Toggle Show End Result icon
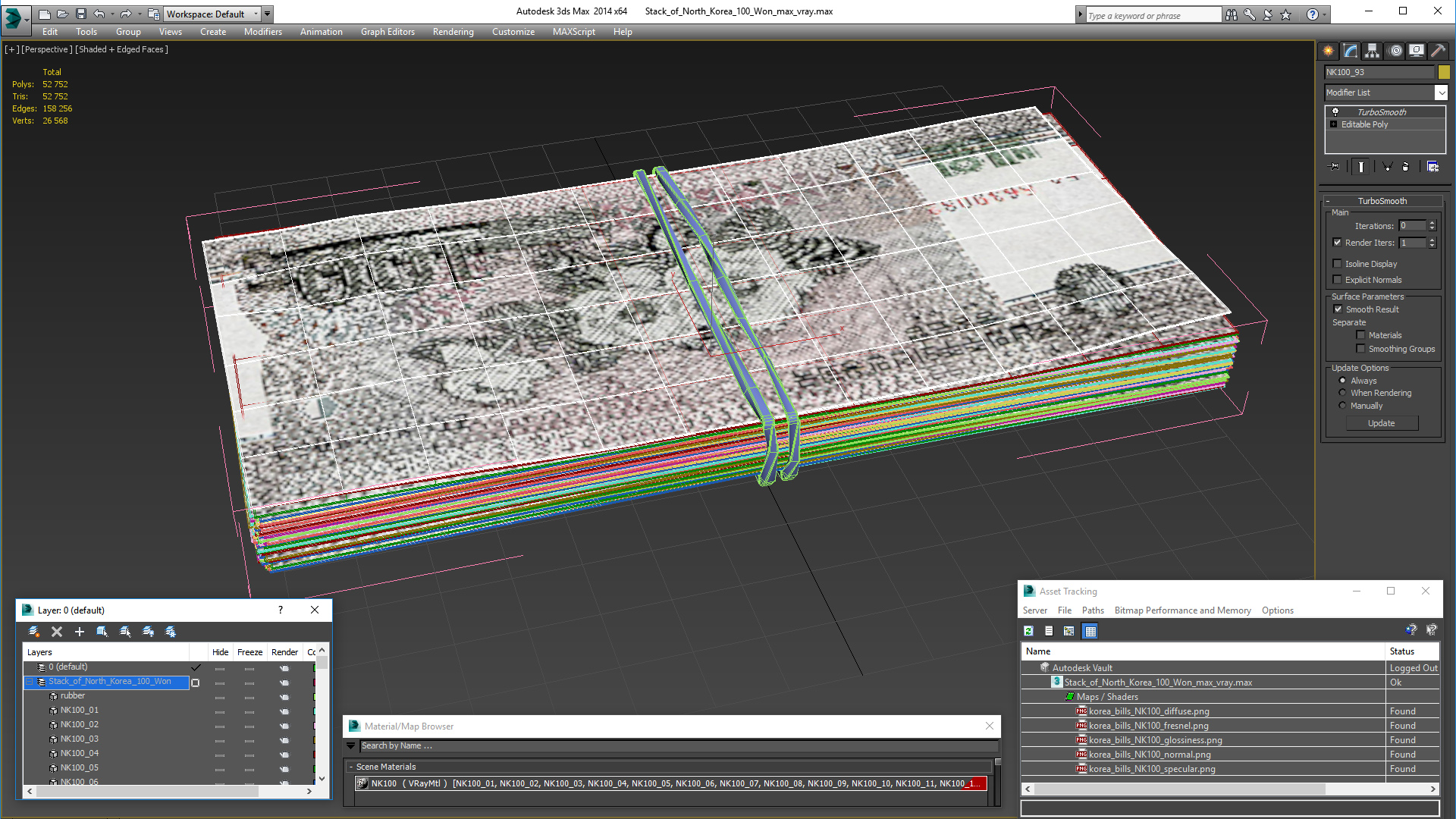Viewport: 1456px width, 819px height. click(x=1361, y=167)
